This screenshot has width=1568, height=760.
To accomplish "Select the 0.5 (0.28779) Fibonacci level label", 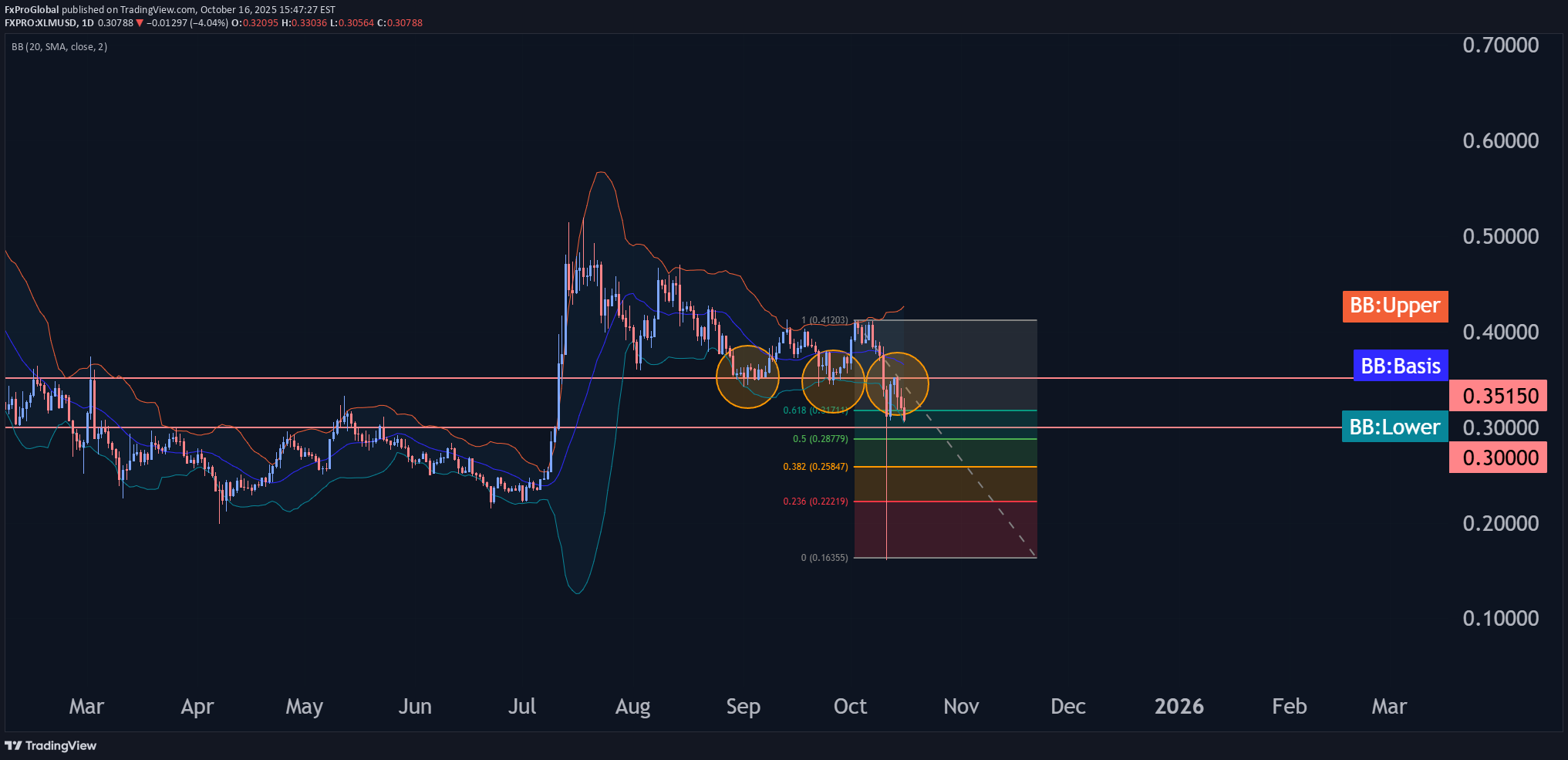I will 820,439.
